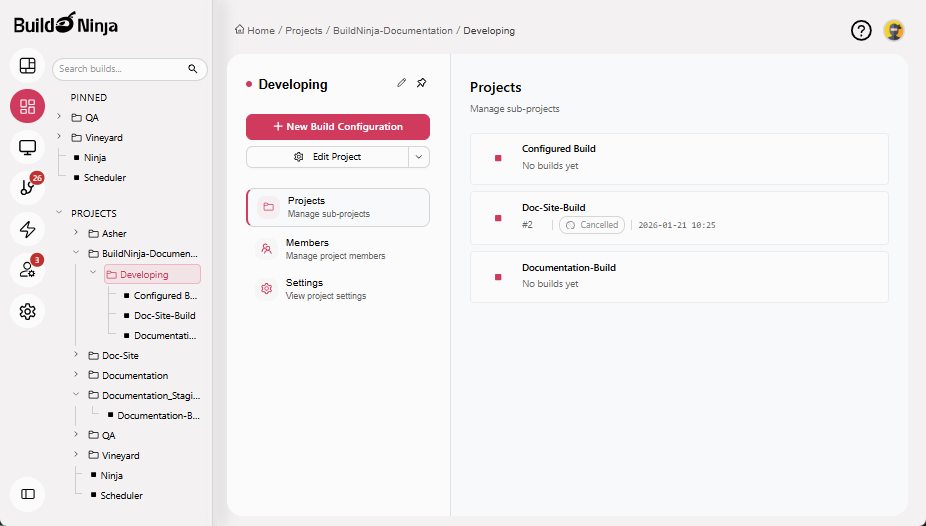The height and width of the screenshot is (526, 926).
Task: Expand the Doc-Site project node
Action: coord(76,355)
